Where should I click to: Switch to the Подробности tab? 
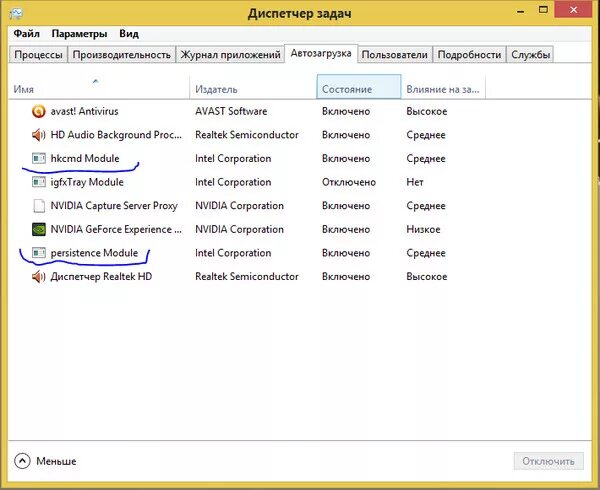pos(469,55)
